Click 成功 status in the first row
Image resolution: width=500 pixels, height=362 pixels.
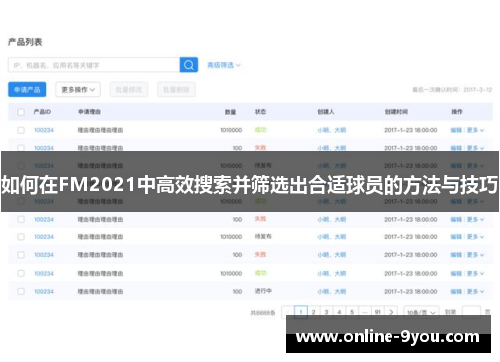[x=260, y=130]
